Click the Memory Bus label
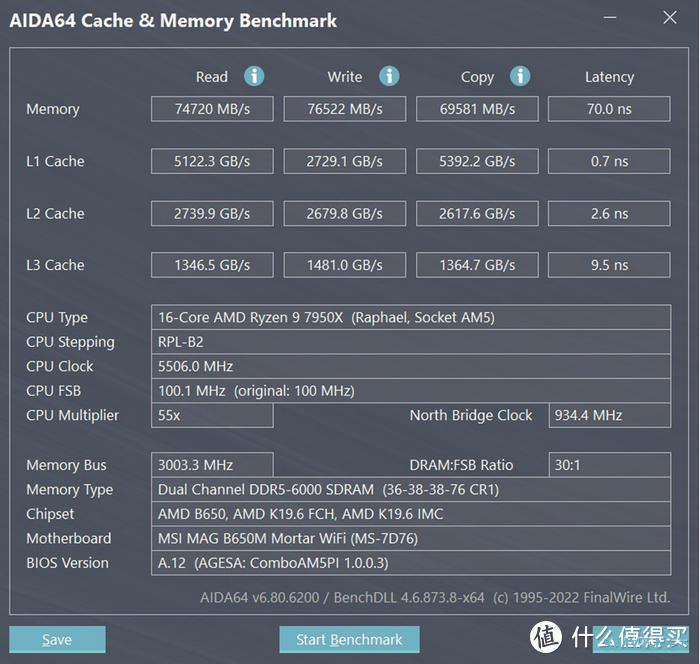 [66, 465]
